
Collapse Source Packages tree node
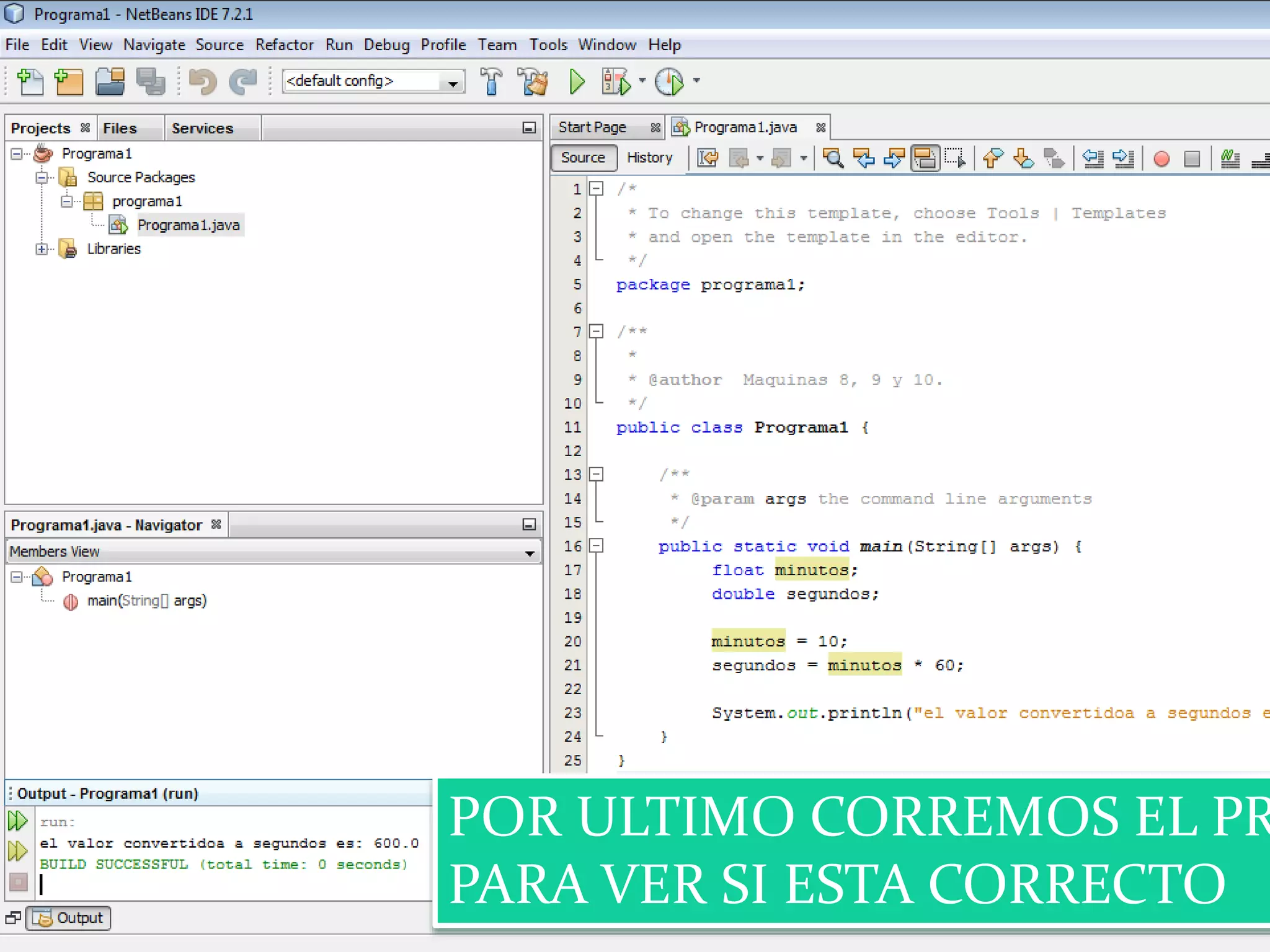42,178
